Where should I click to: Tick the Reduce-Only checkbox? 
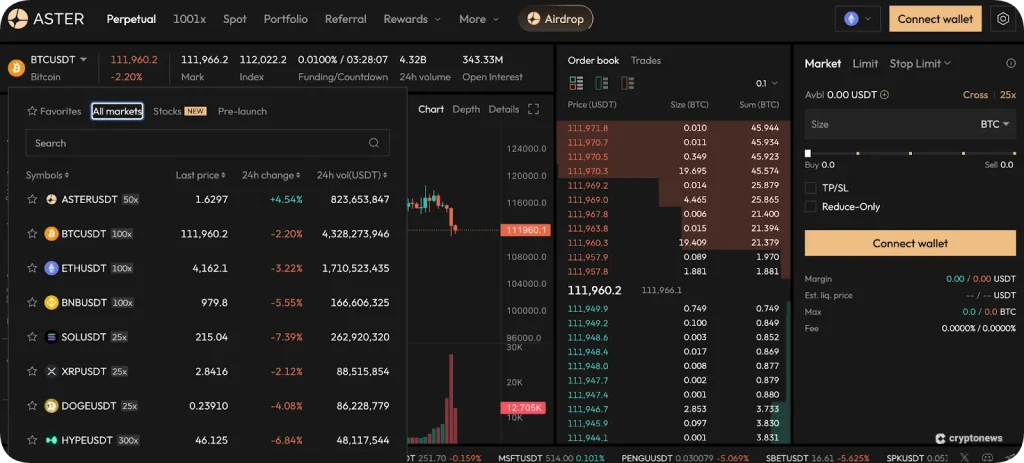pos(810,206)
